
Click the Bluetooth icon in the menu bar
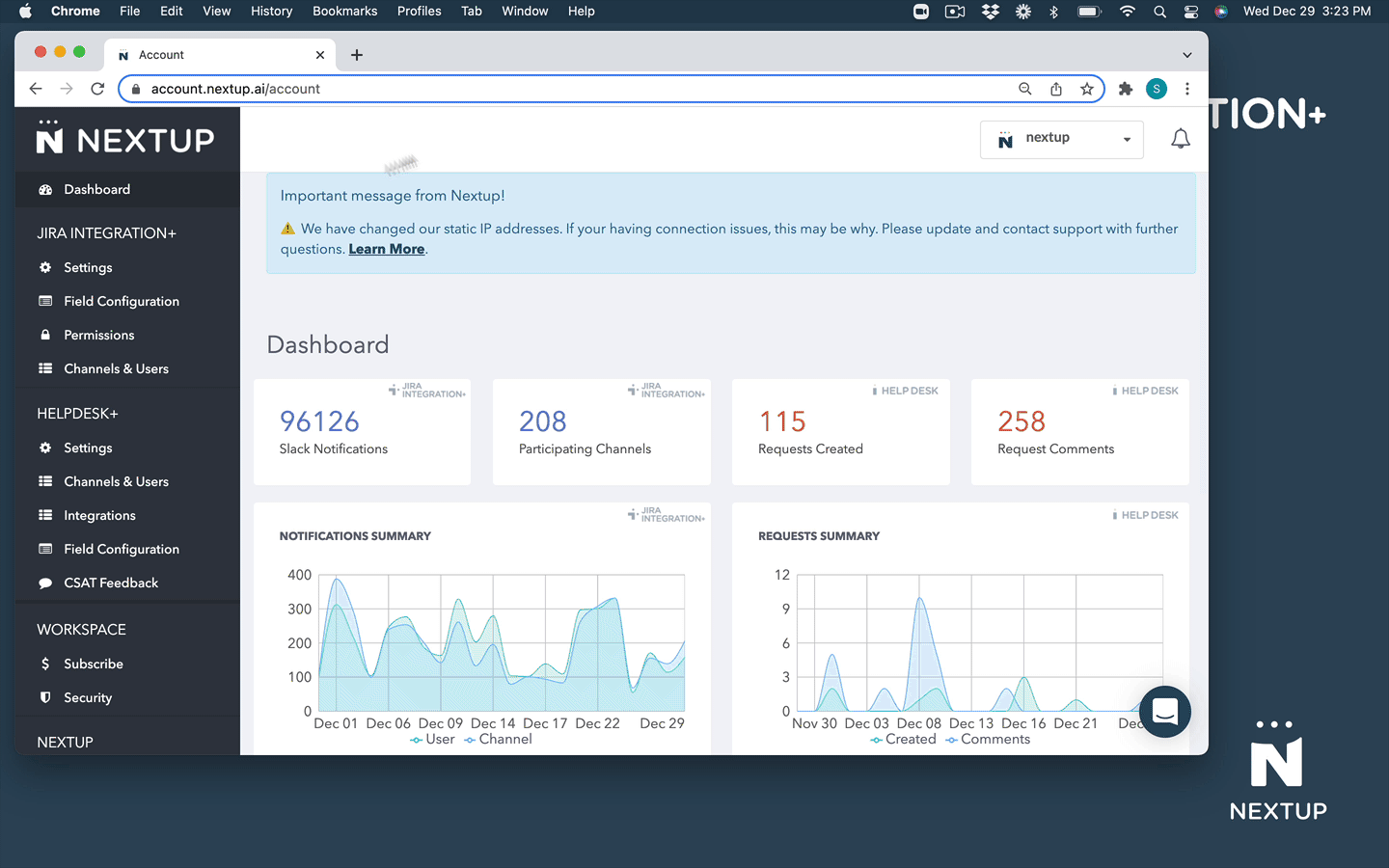pos(1054,11)
